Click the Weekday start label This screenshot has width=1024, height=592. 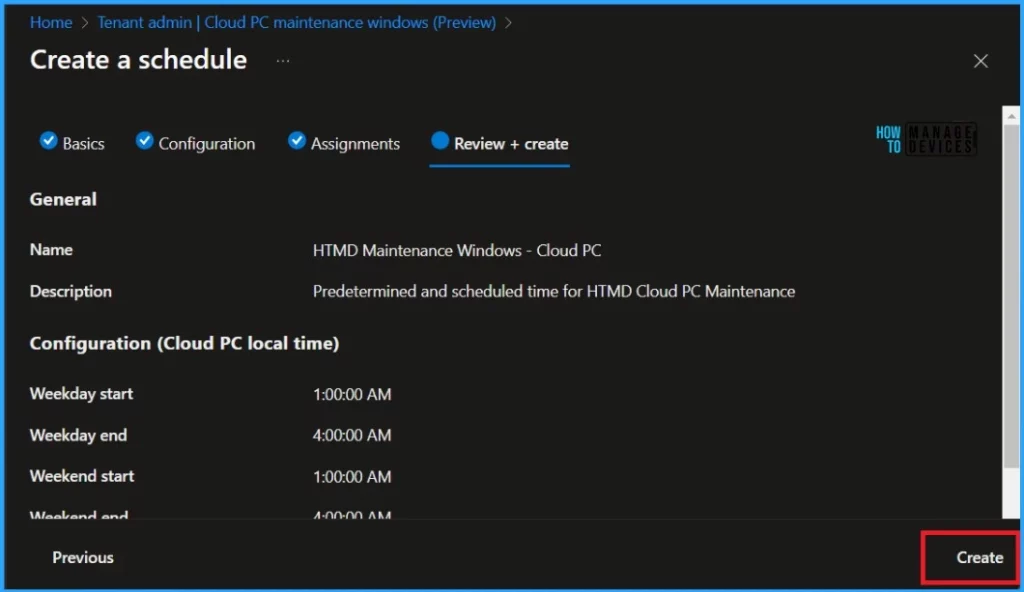tap(81, 393)
